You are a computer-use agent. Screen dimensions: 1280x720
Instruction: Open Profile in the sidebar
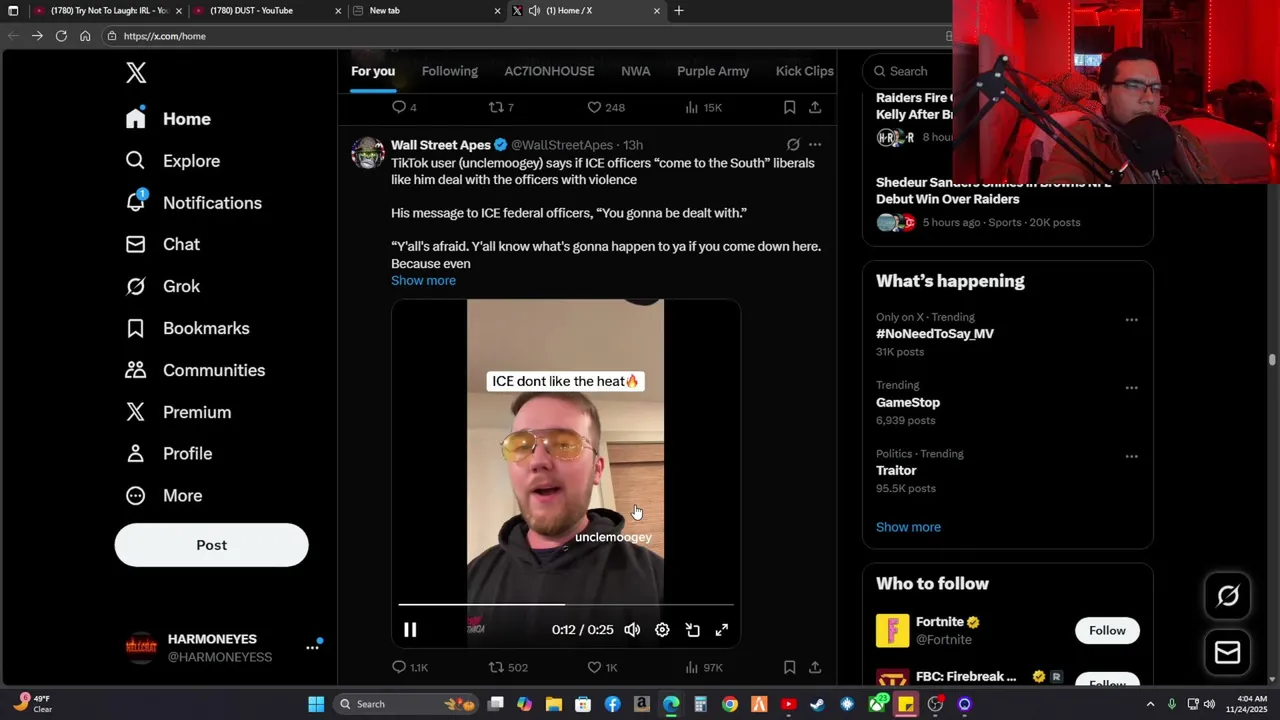pyautogui.click(x=167, y=454)
